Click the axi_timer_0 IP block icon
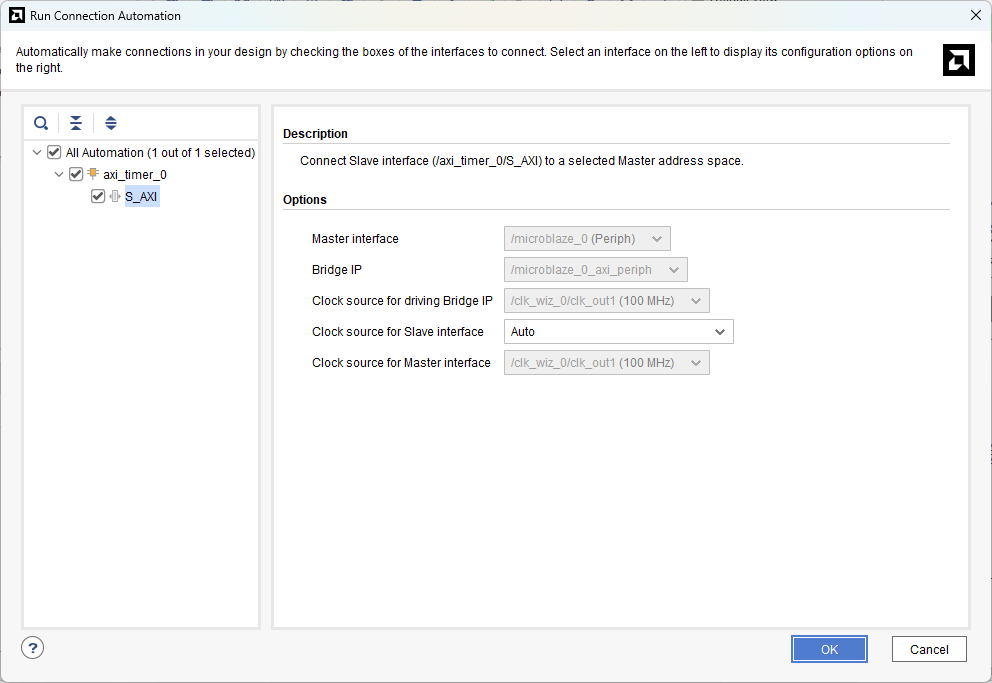 coord(93,174)
